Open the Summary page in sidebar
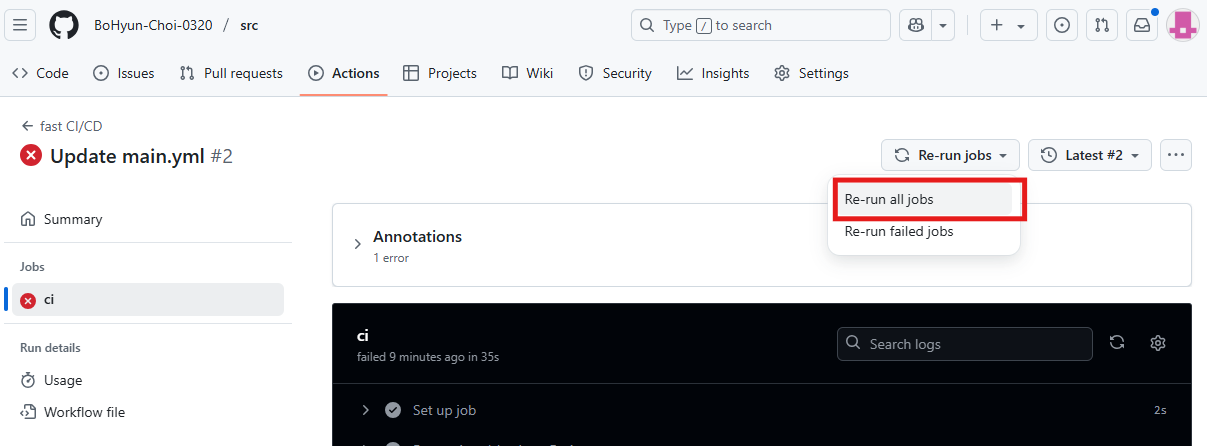Image resolution: width=1207 pixels, height=446 pixels. coord(148,219)
